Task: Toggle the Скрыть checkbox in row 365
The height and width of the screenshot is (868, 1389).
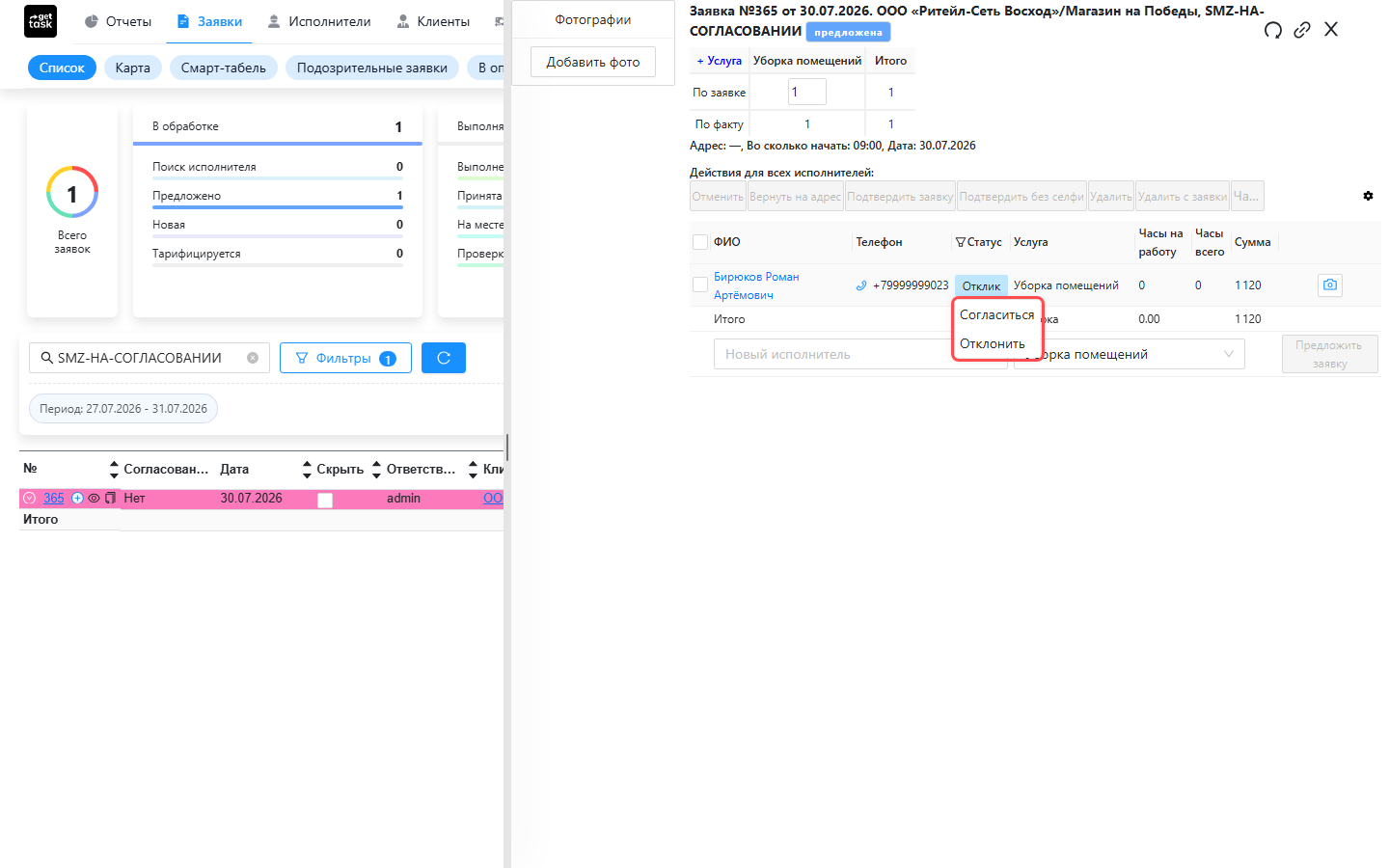Action: pos(325,500)
